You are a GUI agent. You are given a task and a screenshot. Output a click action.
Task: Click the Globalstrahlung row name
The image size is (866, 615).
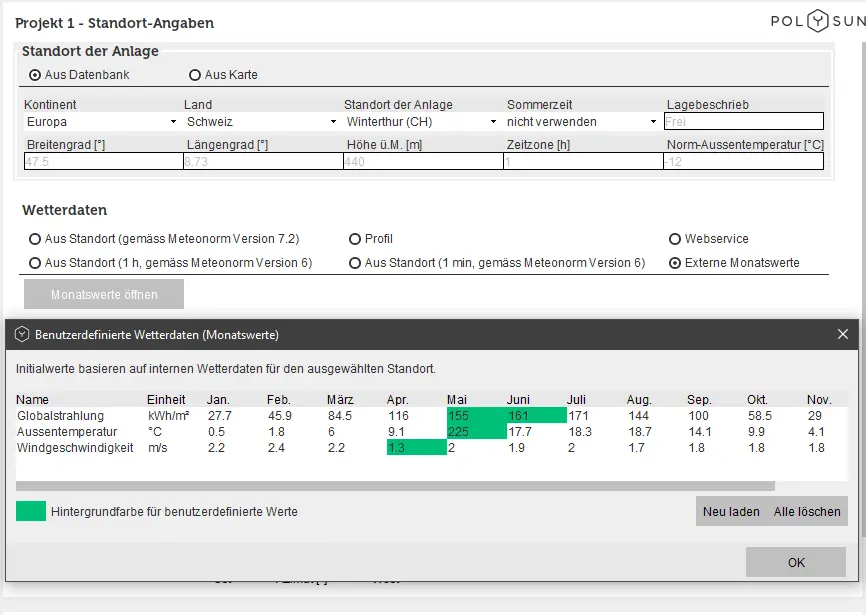(60, 416)
